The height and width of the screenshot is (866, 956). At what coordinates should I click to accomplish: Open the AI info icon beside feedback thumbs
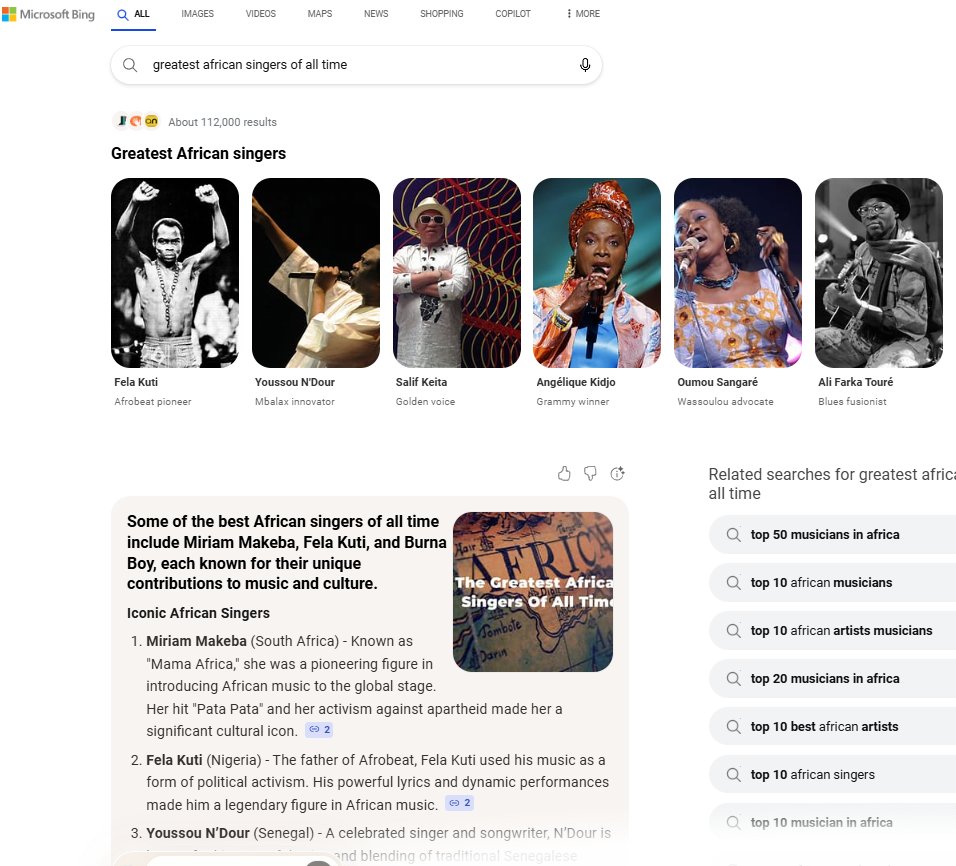pos(617,473)
